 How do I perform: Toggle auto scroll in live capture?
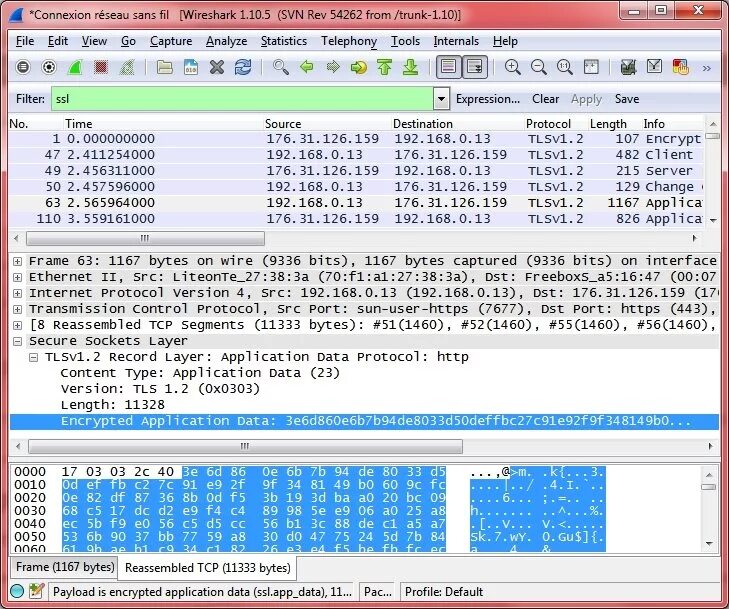point(475,67)
